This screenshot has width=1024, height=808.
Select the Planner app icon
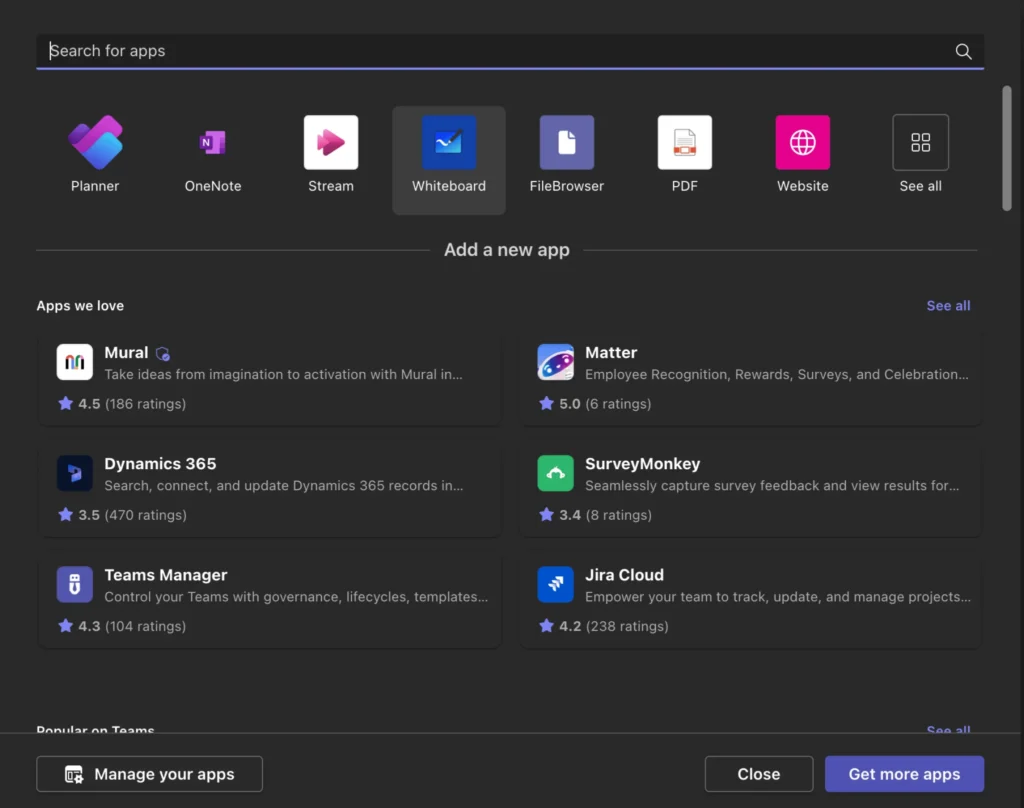coord(95,143)
